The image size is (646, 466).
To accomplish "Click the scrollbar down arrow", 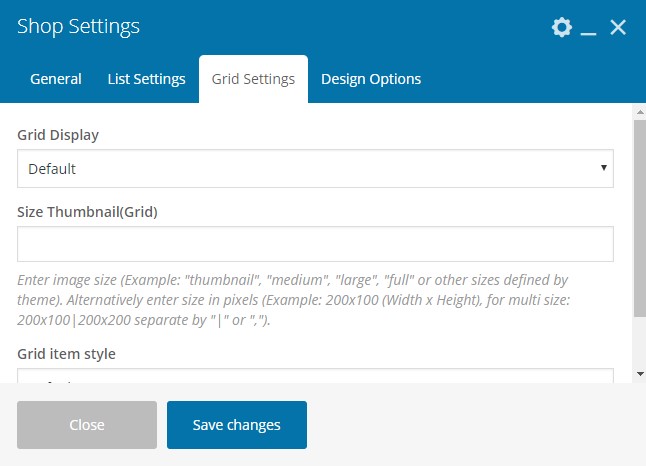I will click(x=640, y=374).
